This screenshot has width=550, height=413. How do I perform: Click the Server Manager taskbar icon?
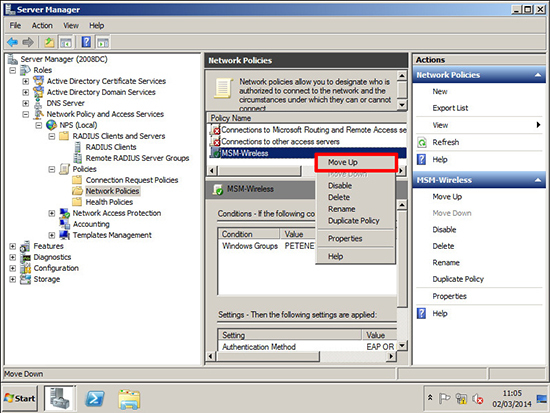(x=60, y=399)
